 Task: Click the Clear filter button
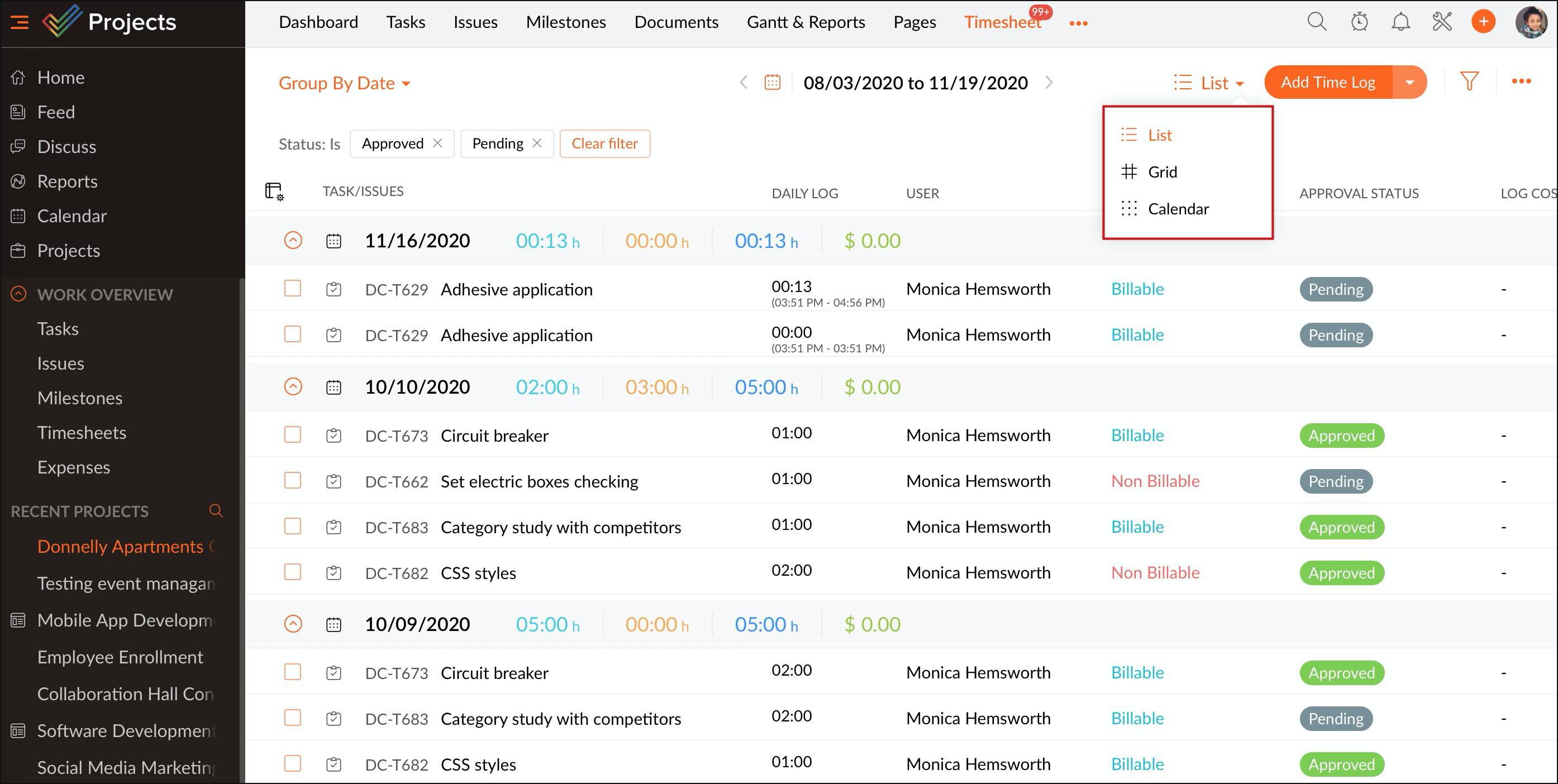pyautogui.click(x=604, y=144)
